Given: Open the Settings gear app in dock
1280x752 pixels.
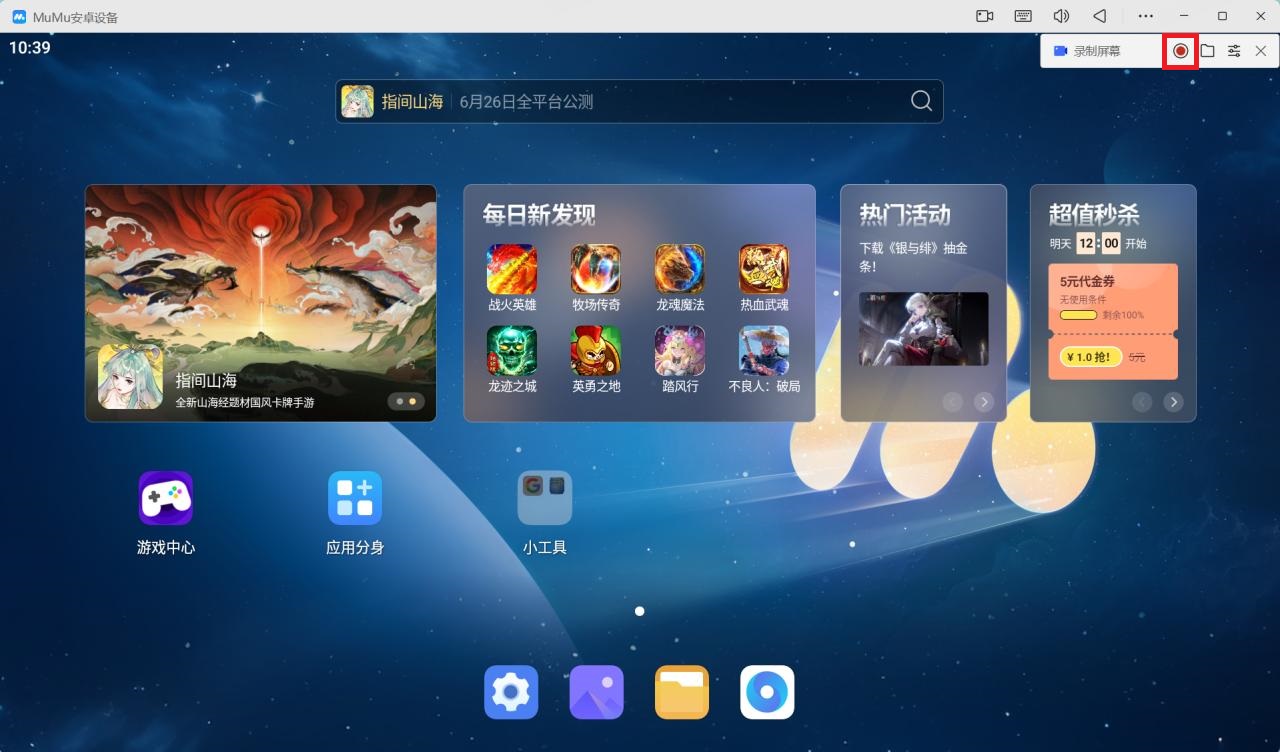Looking at the screenshot, I should pos(511,692).
